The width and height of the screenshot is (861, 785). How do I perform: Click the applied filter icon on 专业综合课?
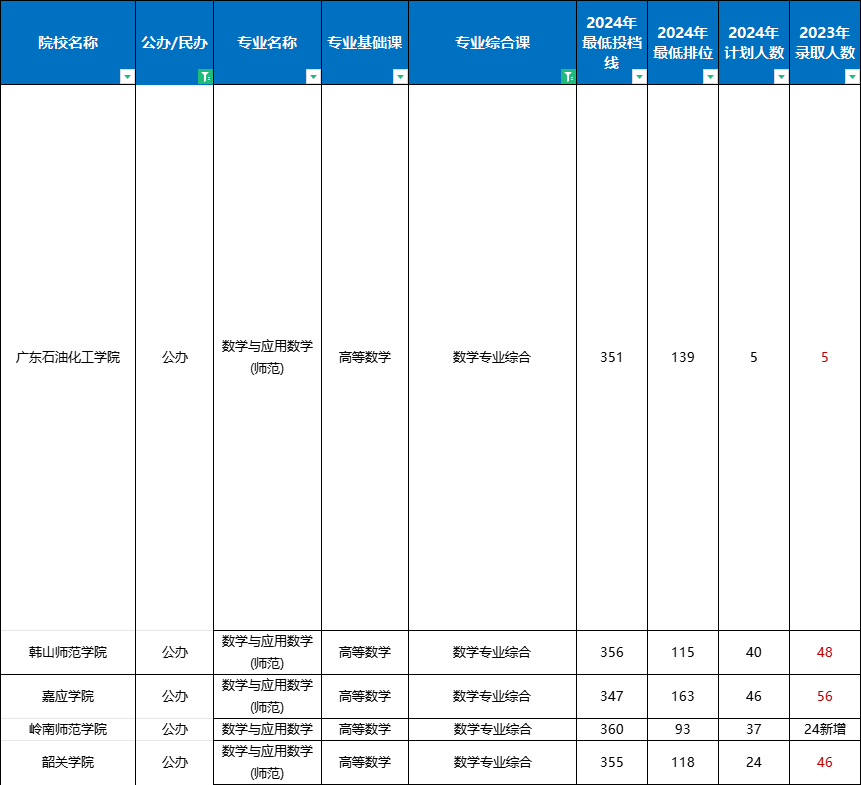pos(568,77)
